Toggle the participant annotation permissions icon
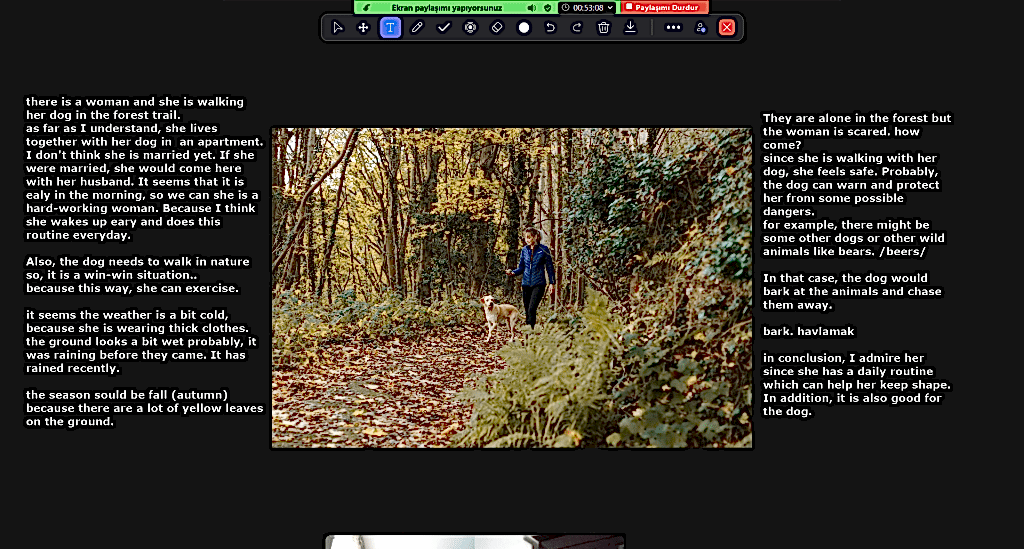1024x549 pixels. pos(700,28)
